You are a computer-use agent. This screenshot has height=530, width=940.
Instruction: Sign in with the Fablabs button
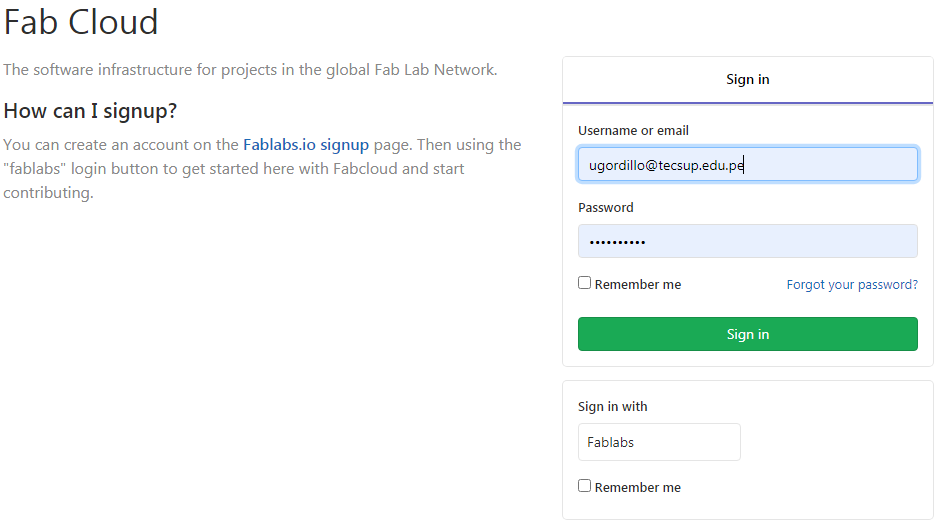tap(659, 442)
